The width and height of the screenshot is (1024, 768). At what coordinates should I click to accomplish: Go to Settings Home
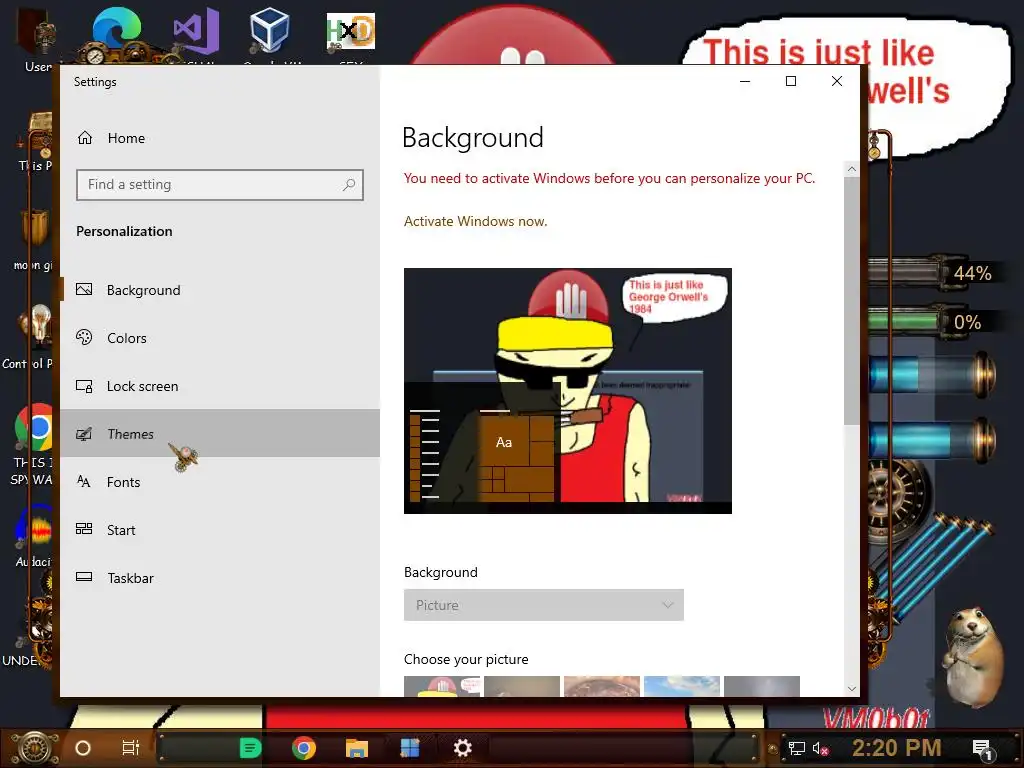[x=111, y=138]
